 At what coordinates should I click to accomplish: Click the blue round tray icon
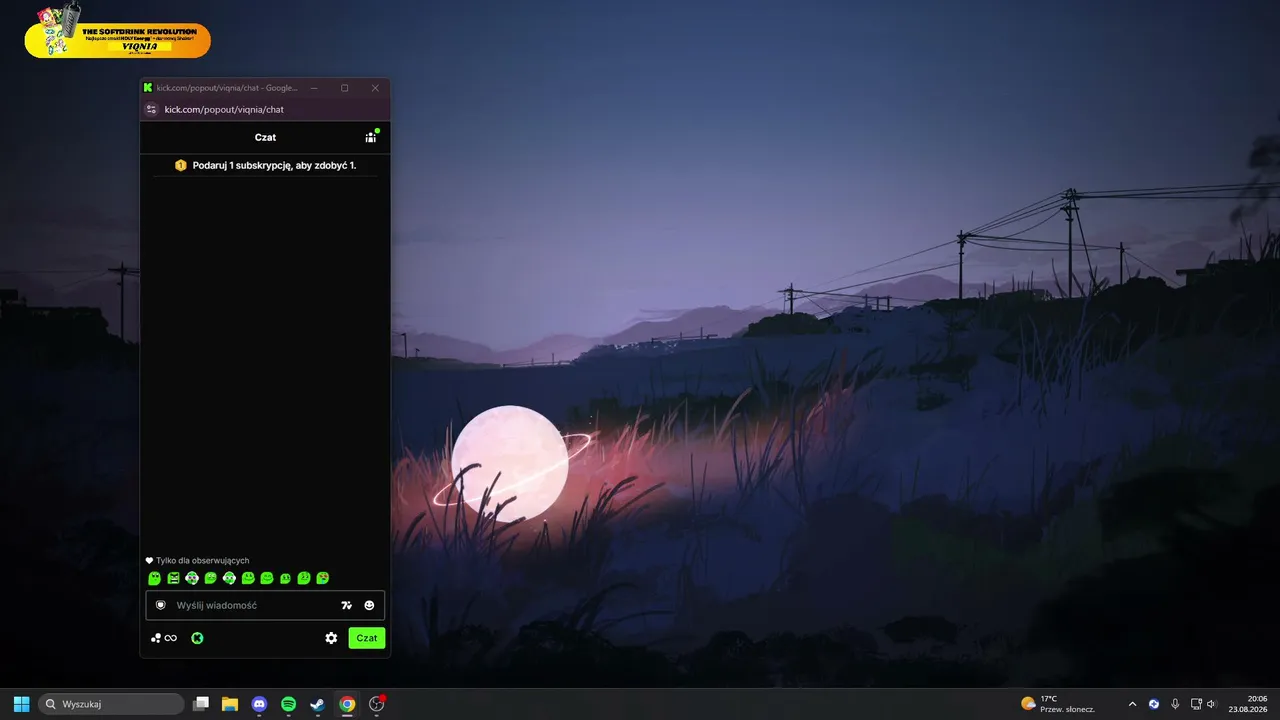(1154, 704)
